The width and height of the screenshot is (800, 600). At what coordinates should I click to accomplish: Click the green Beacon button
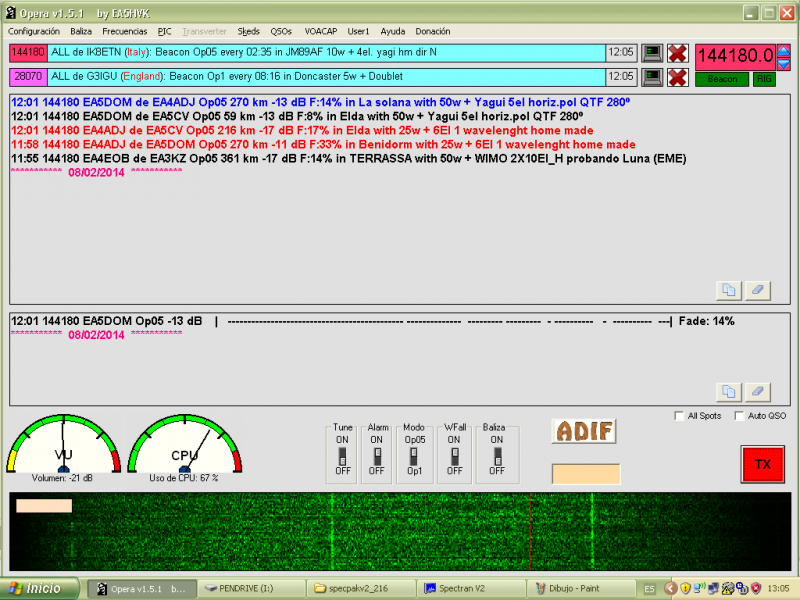(722, 79)
